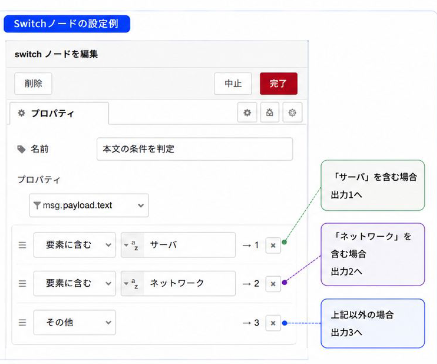
Task: Open the string type selector for サーバ value
Action: [x=132, y=245]
